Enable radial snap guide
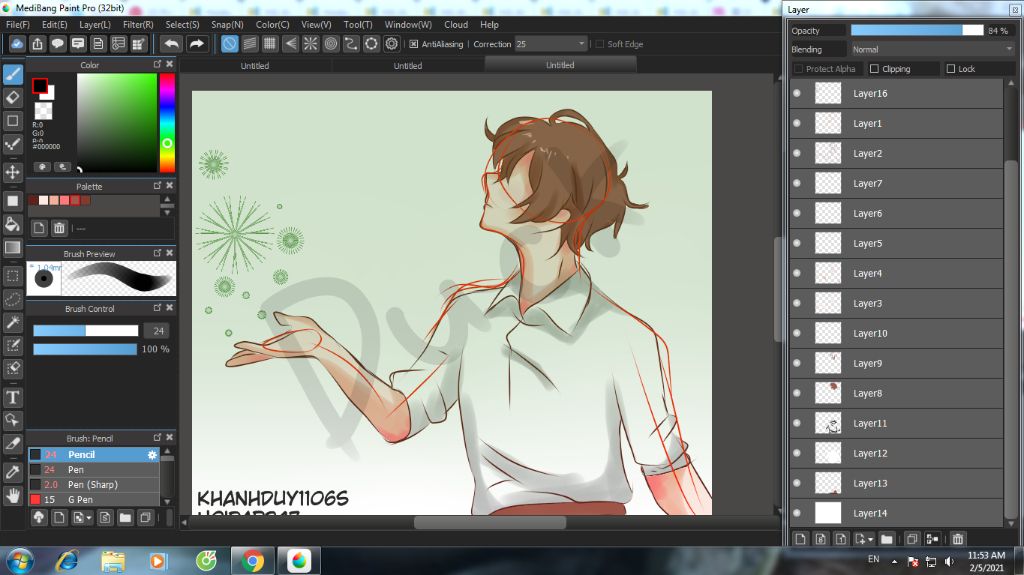The width and height of the screenshot is (1024, 575). pos(310,44)
